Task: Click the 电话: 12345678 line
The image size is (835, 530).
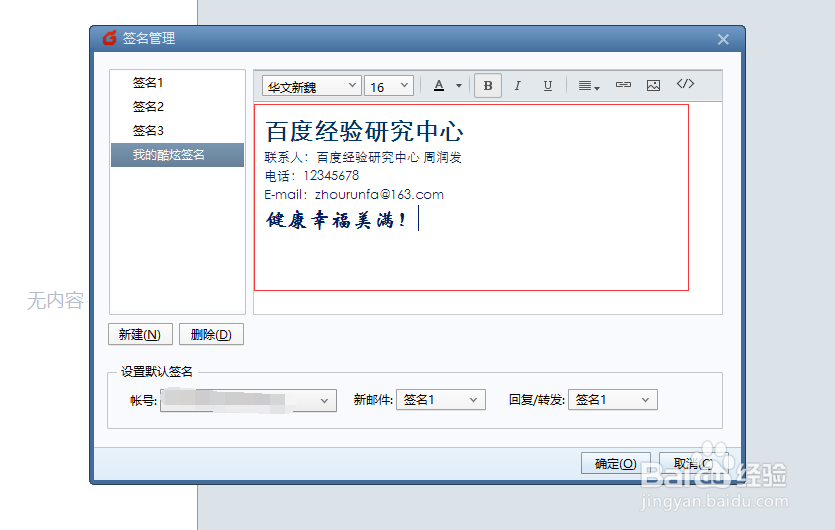Action: pos(312,176)
